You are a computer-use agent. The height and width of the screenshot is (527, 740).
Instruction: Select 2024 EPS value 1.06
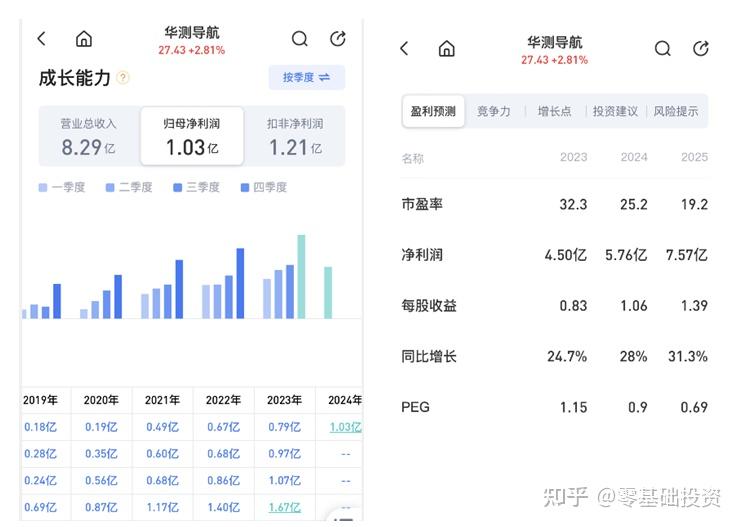tap(633, 306)
